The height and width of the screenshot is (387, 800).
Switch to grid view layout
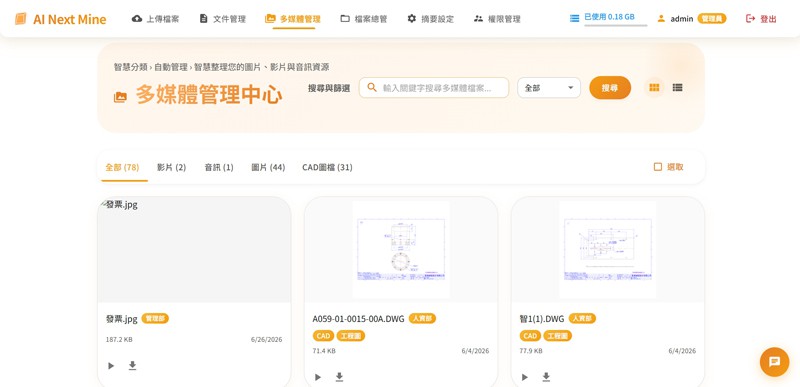pos(654,88)
